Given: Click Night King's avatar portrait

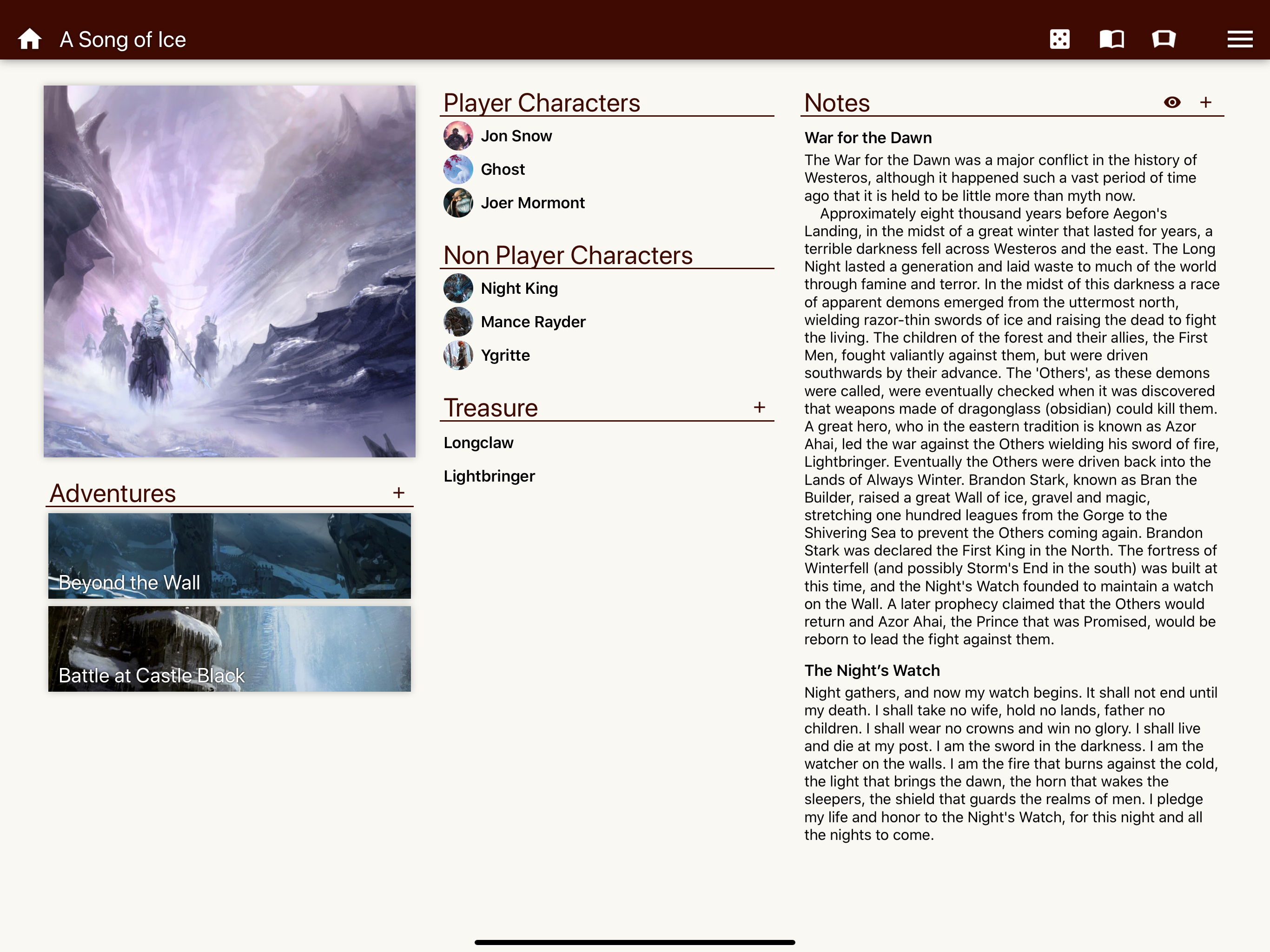Looking at the screenshot, I should [x=458, y=288].
